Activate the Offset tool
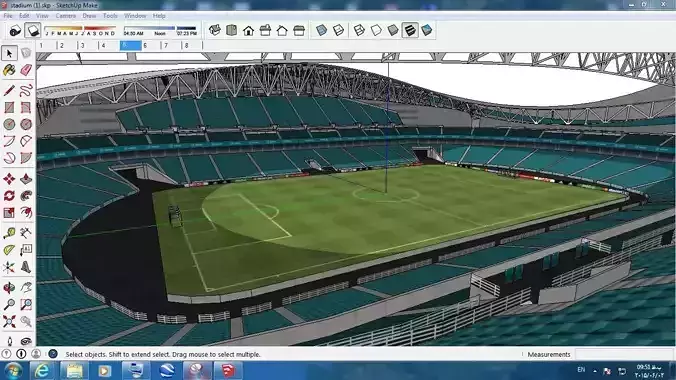The image size is (676, 380). click(26, 212)
